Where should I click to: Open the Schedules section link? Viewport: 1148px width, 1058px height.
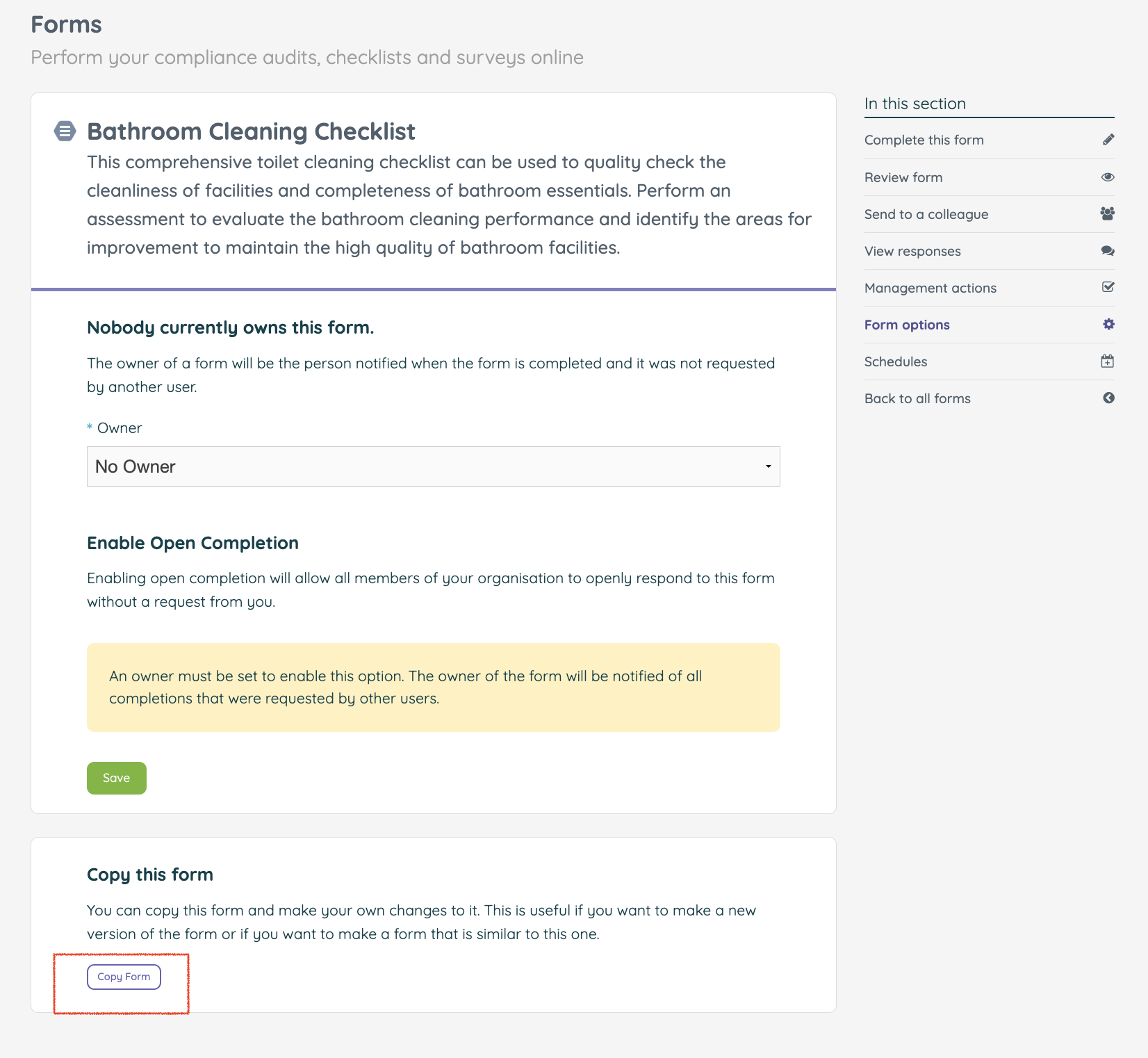pyautogui.click(x=895, y=361)
